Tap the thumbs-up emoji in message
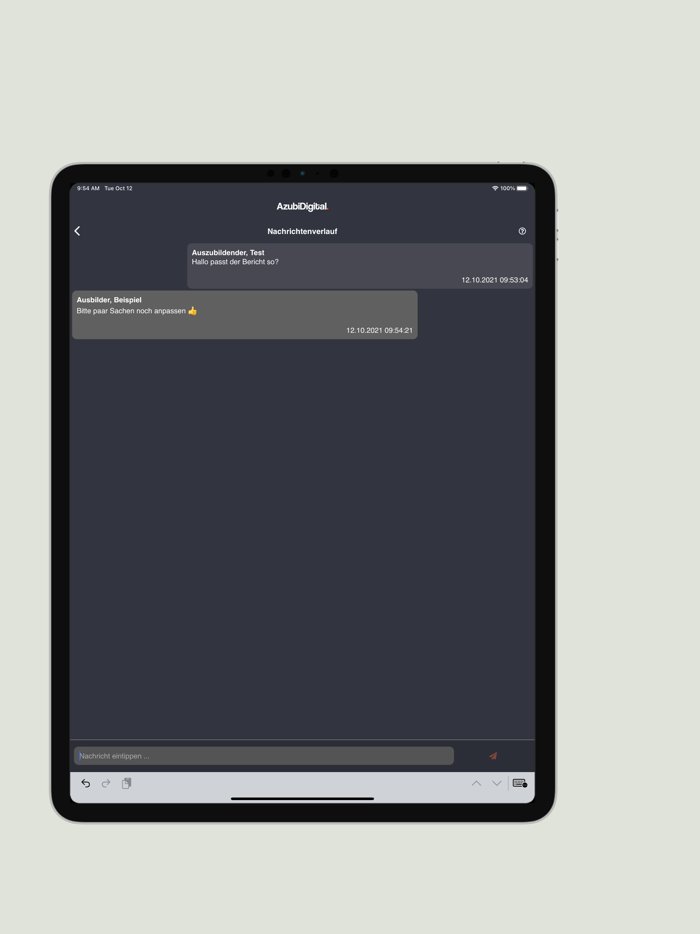 pyautogui.click(x=192, y=311)
